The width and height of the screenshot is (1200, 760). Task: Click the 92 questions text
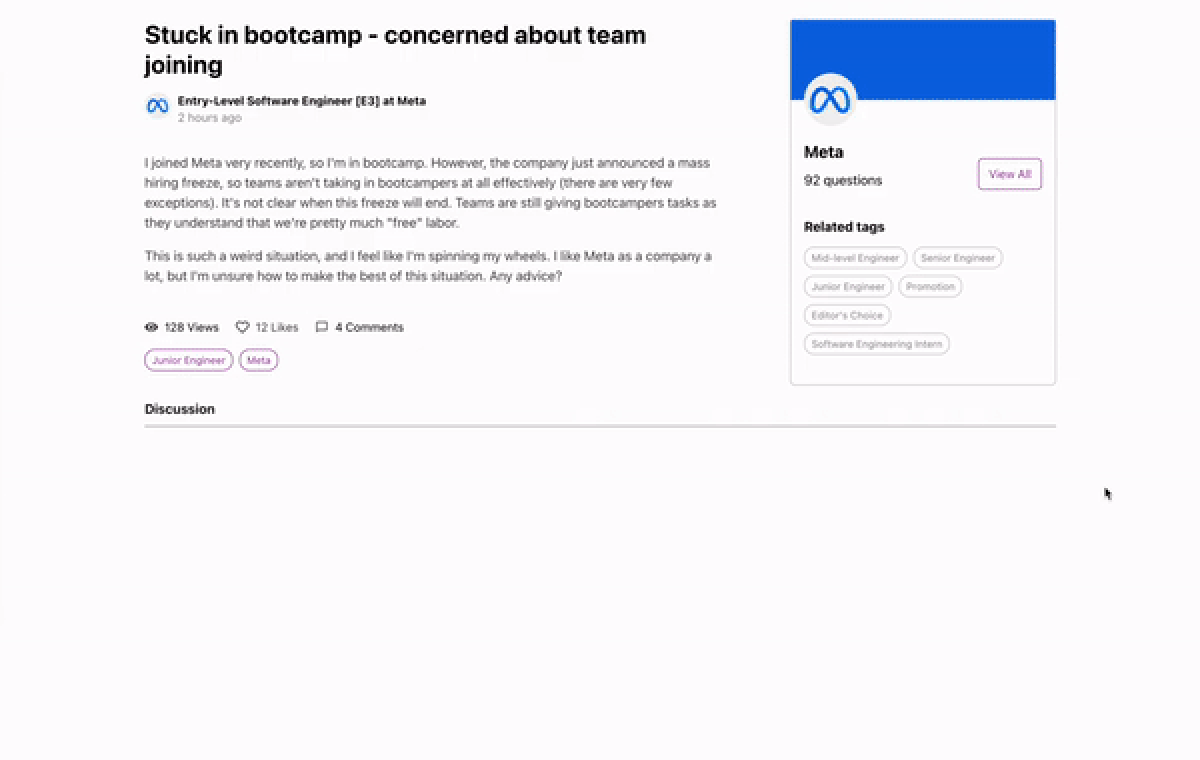click(x=843, y=181)
